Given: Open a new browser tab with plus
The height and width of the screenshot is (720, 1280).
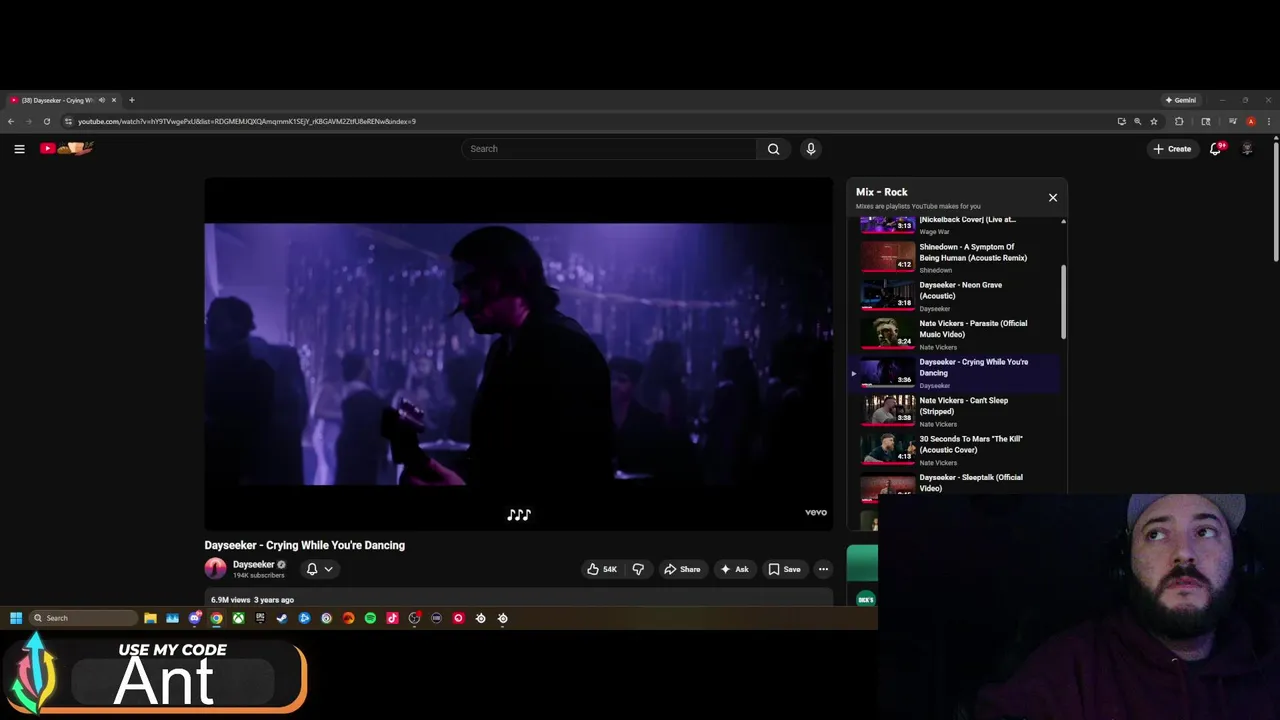Looking at the screenshot, I should (131, 100).
